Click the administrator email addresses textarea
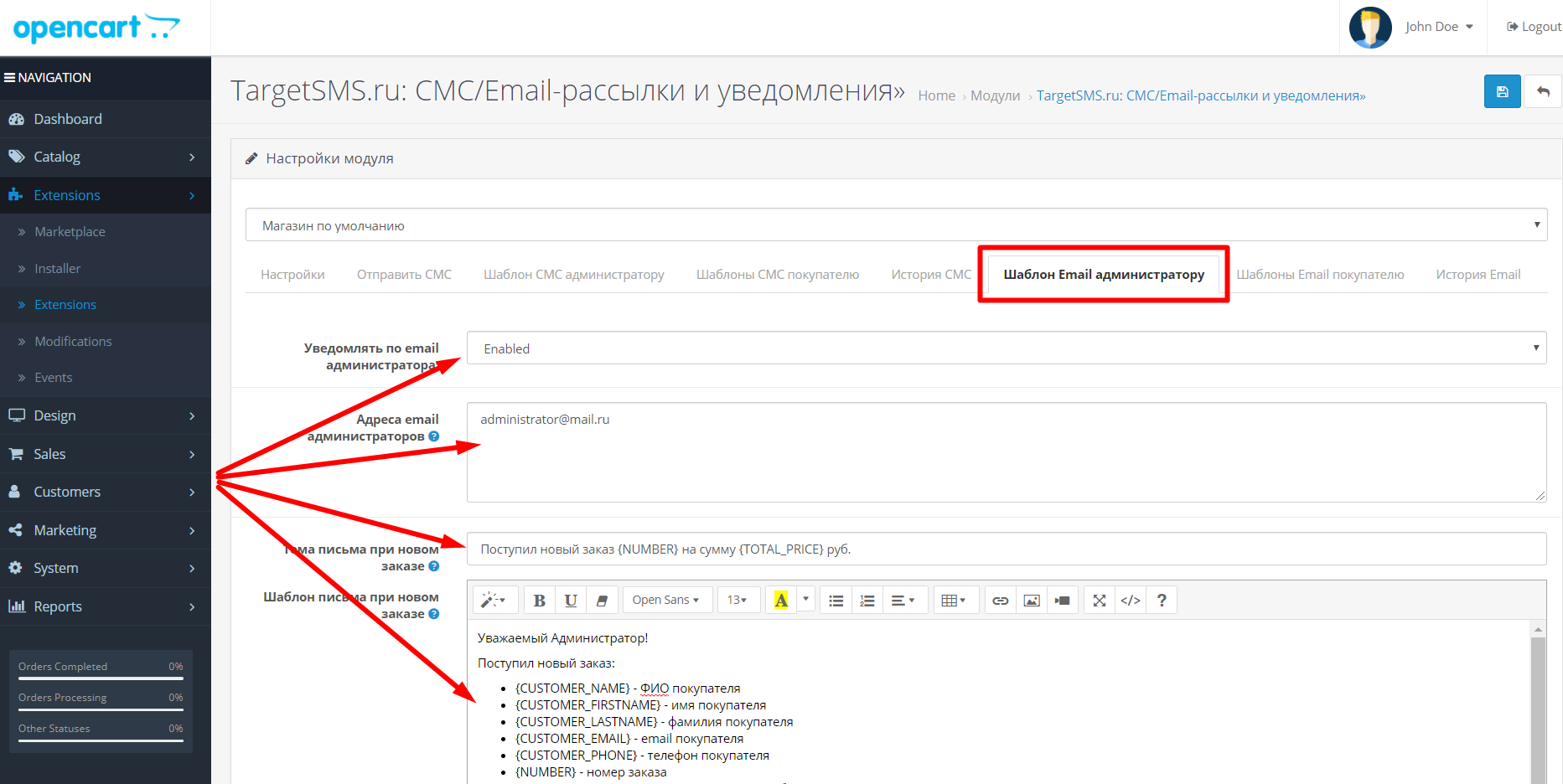The image size is (1563, 784). (1007, 452)
